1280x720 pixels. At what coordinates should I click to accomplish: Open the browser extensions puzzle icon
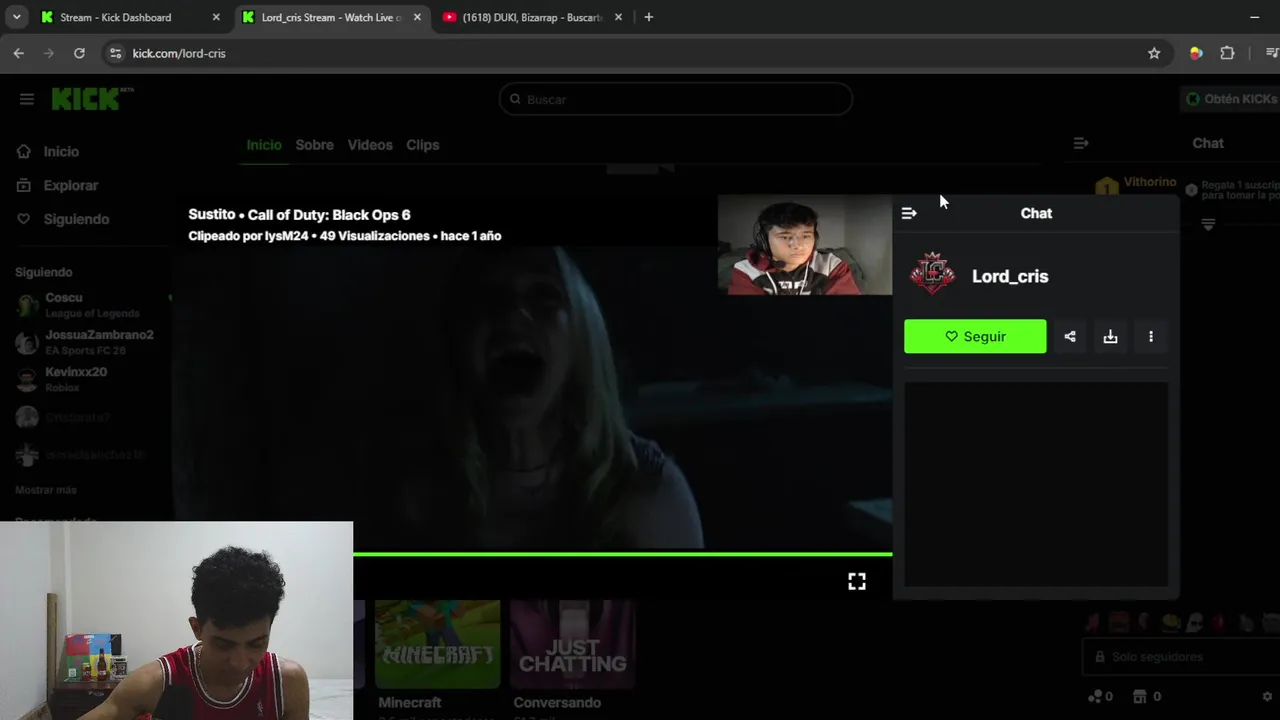pyautogui.click(x=1227, y=53)
